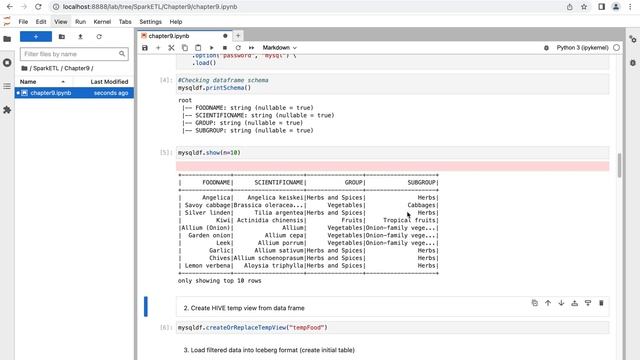Select chapter9.ipynb in file list
This screenshot has height=360, width=640.
tap(74, 93)
